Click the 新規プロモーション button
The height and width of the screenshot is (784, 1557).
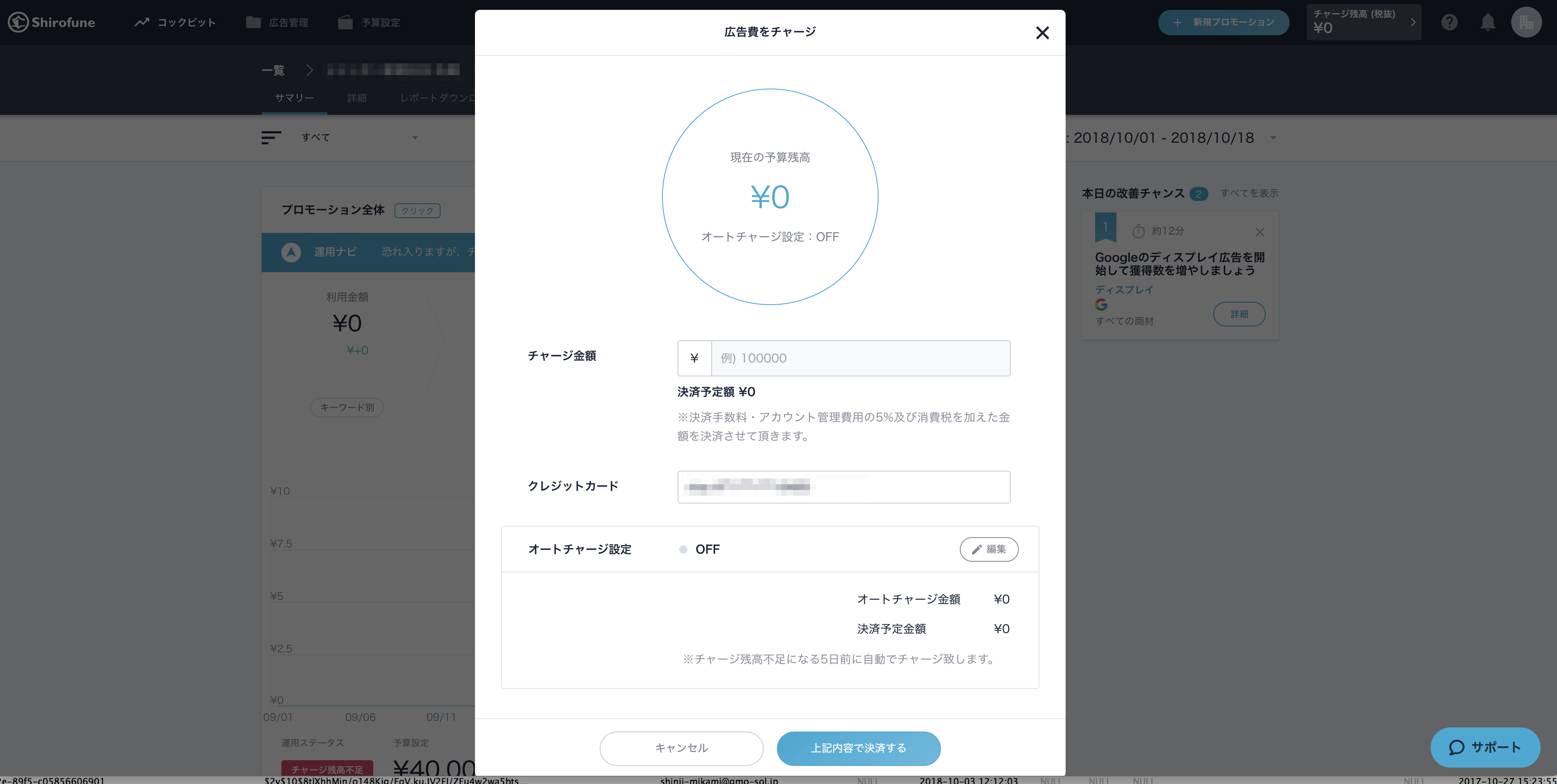pos(1224,23)
